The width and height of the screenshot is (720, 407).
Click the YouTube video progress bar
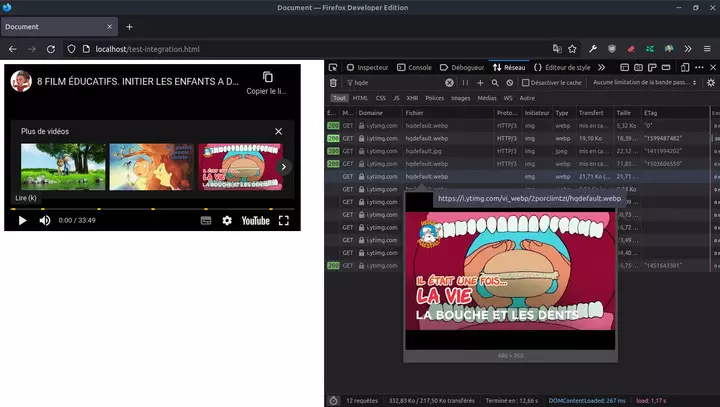(152, 209)
